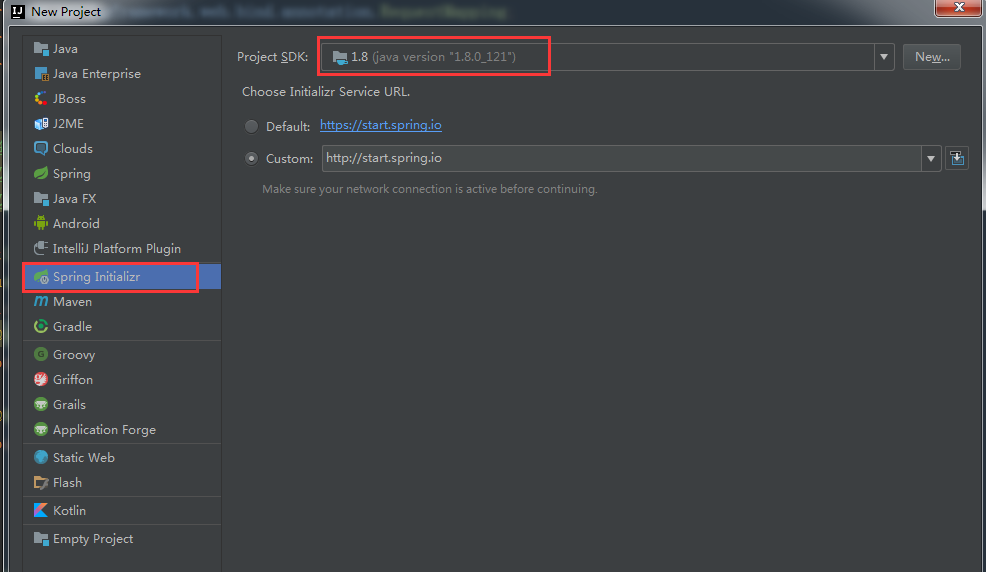Click the Maven project icon
The height and width of the screenshot is (572, 986).
click(x=41, y=302)
